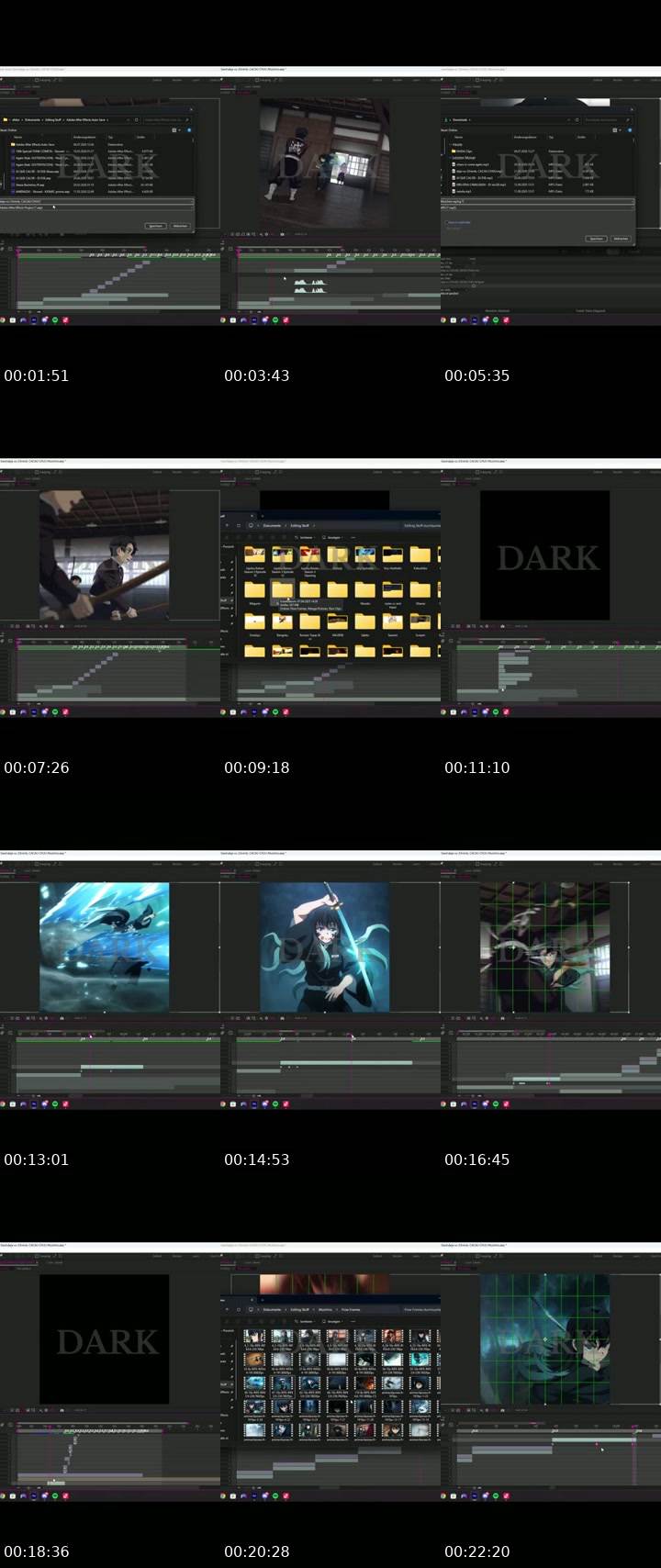Viewport: 661px width, 1568px height.
Task: Click the DARK composition preview in 00:18:36 frame
Action: 105,1339
